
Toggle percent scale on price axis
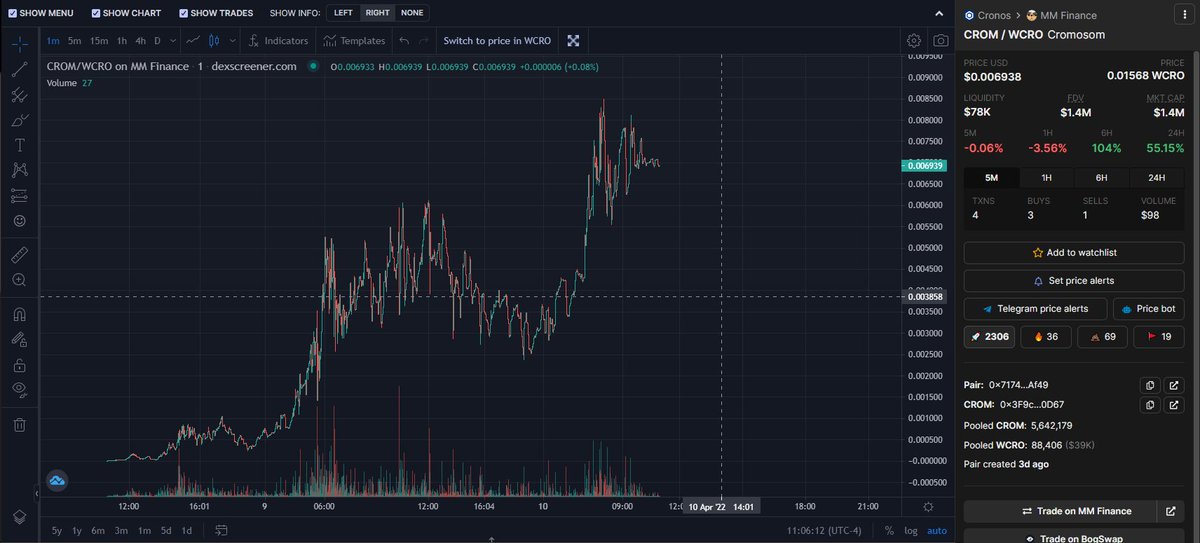889,530
